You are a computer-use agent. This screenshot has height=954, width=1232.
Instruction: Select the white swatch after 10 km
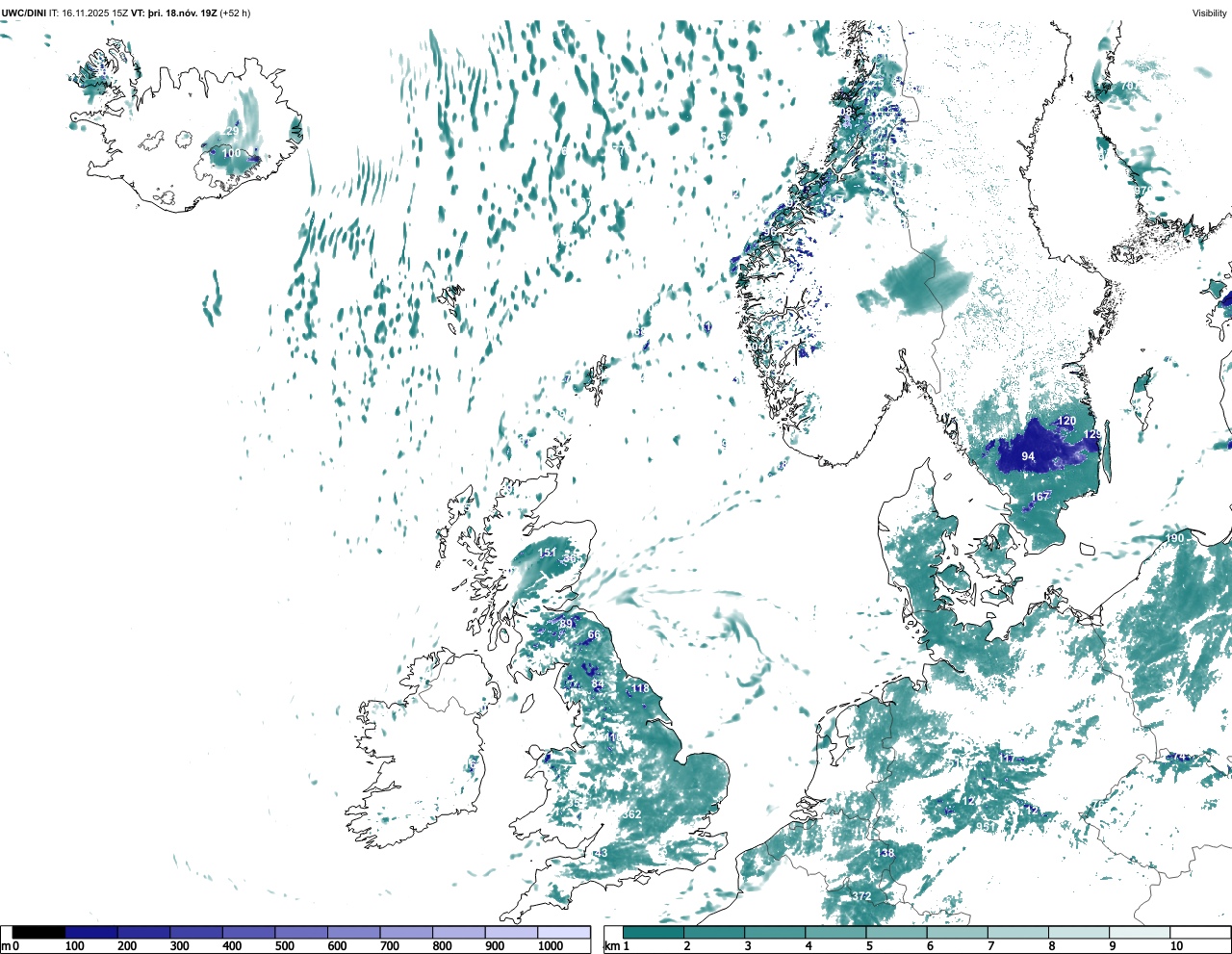click(1200, 932)
